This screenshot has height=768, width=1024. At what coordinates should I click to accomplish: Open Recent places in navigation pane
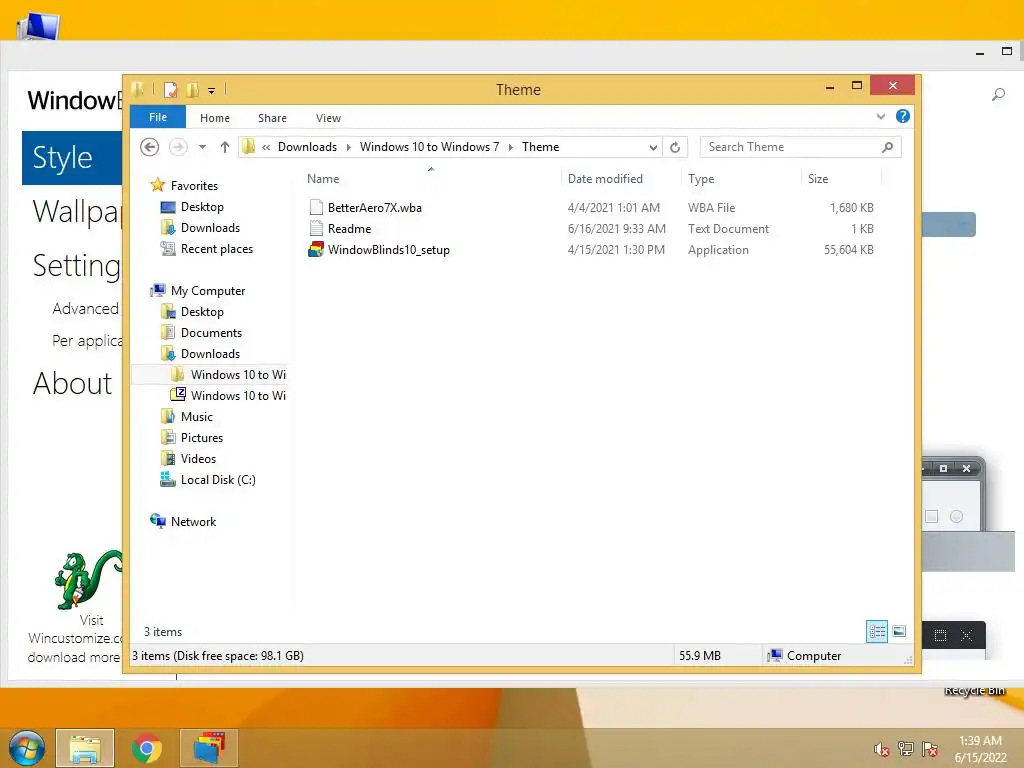(x=217, y=249)
